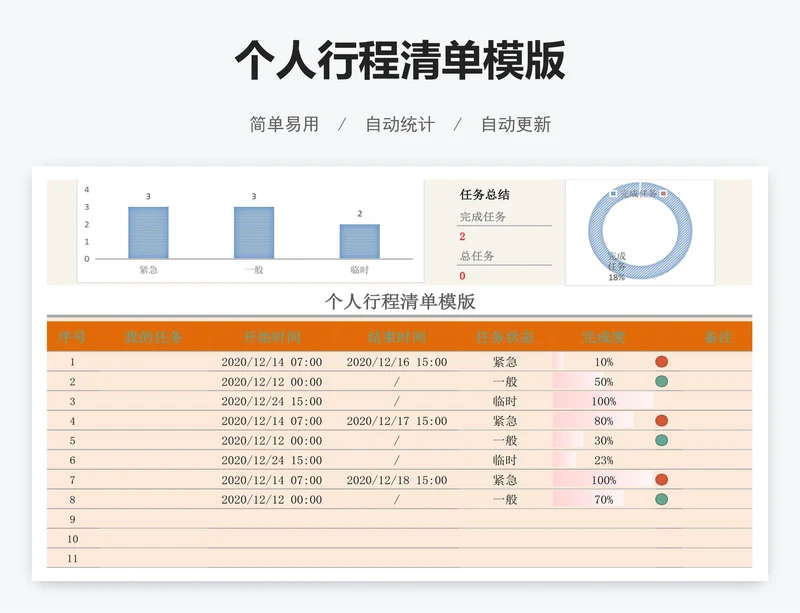Select the 紧急 bar in the bar chart
800x613 pixels.
point(148,233)
